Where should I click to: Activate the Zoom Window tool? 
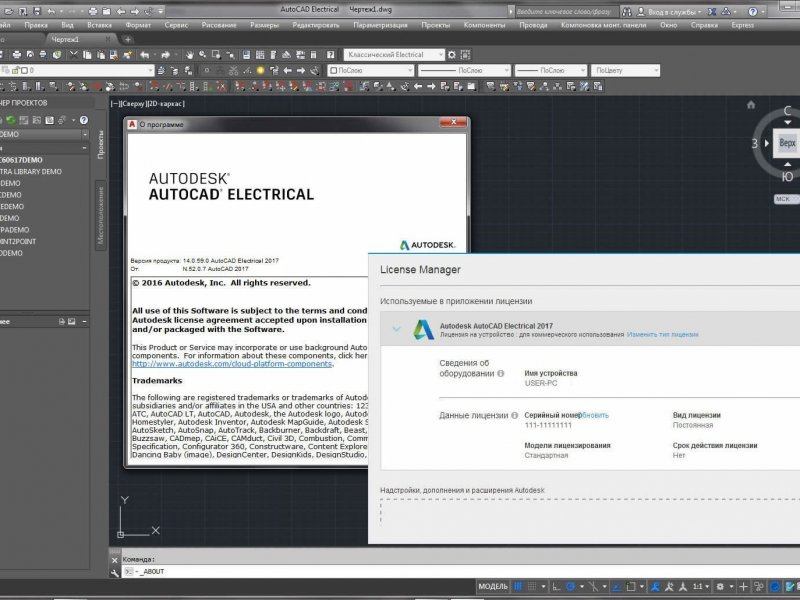pyautogui.click(x=216, y=55)
